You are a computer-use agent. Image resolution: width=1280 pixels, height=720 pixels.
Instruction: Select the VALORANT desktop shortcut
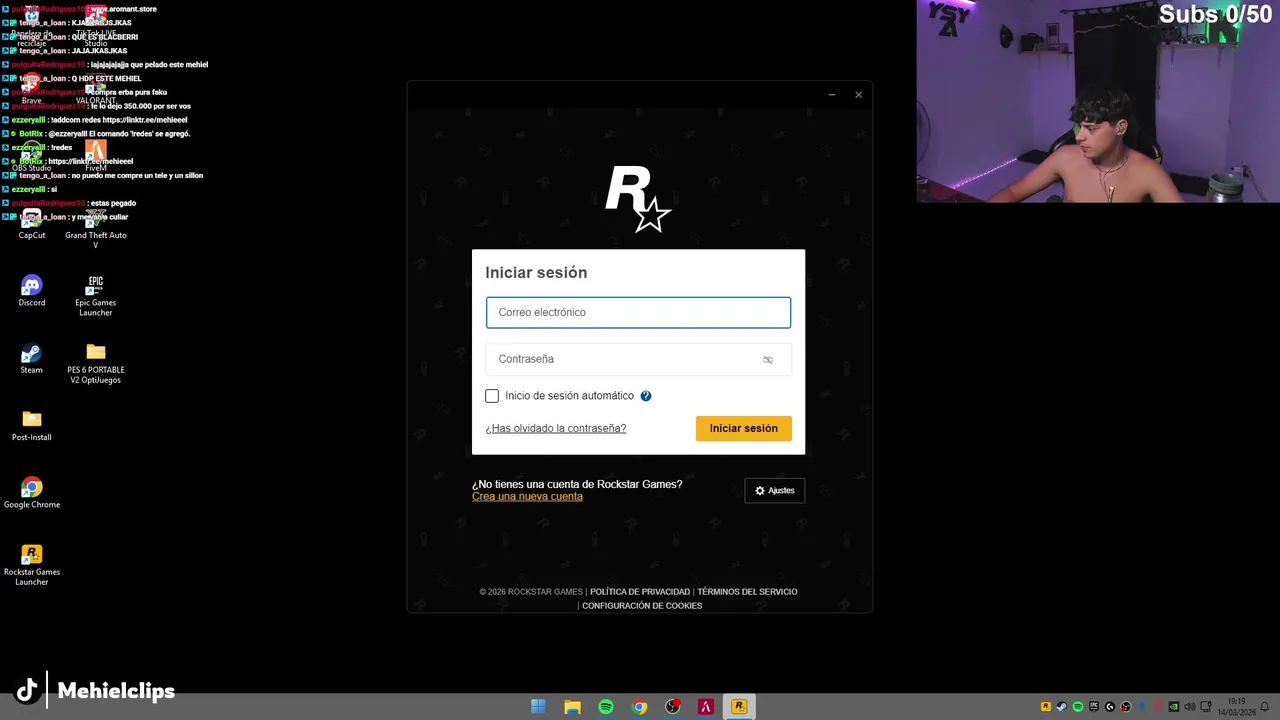(96, 89)
